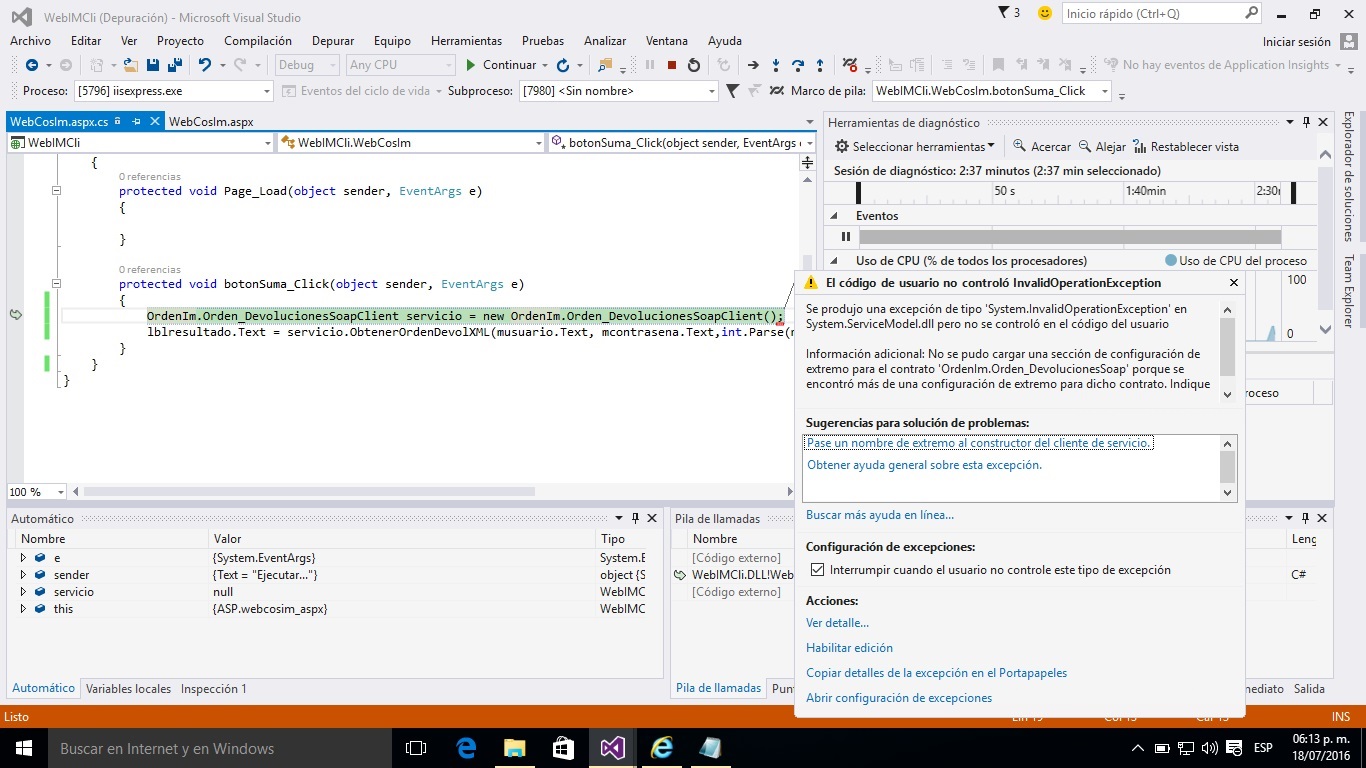Click the Step Out icon
Image resolution: width=1366 pixels, height=768 pixels.
pyautogui.click(x=820, y=65)
